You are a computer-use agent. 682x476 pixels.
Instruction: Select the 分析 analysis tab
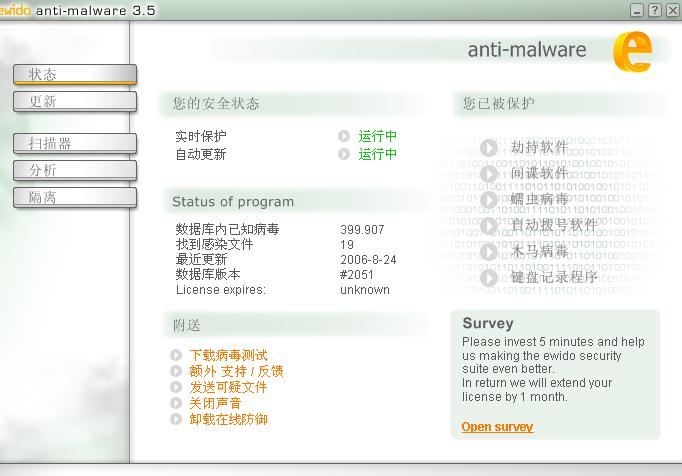tap(75, 171)
